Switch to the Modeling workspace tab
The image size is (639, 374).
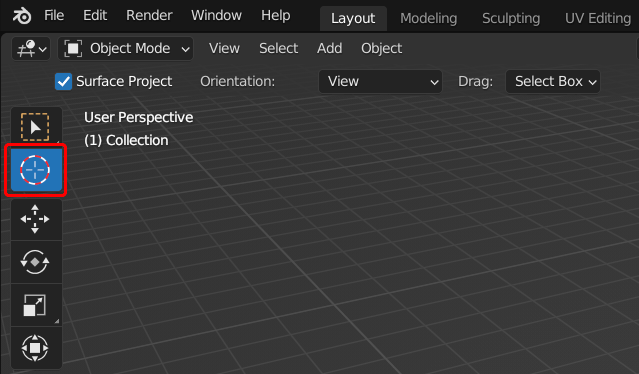click(428, 18)
